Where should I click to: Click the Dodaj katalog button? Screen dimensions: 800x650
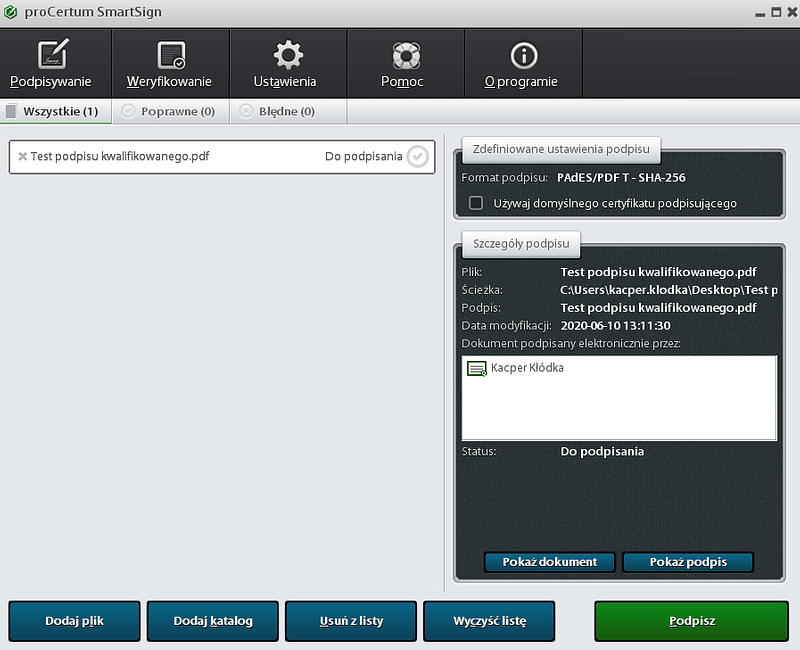213,621
